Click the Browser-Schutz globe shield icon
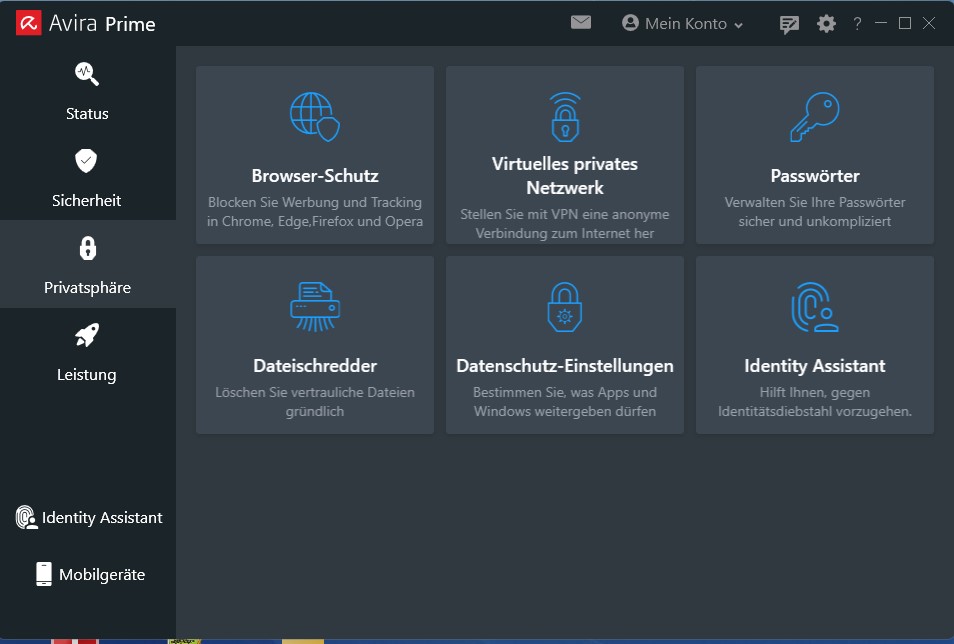Image resolution: width=954 pixels, height=644 pixels. [x=314, y=116]
